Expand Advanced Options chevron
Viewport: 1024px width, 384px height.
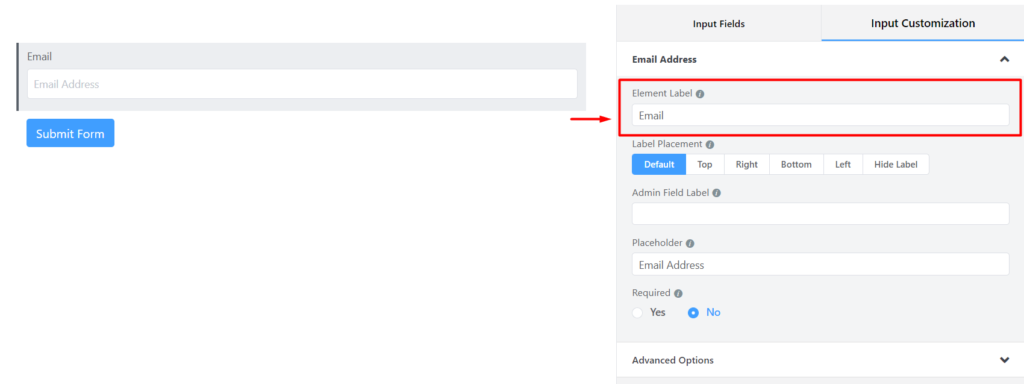click(1004, 360)
